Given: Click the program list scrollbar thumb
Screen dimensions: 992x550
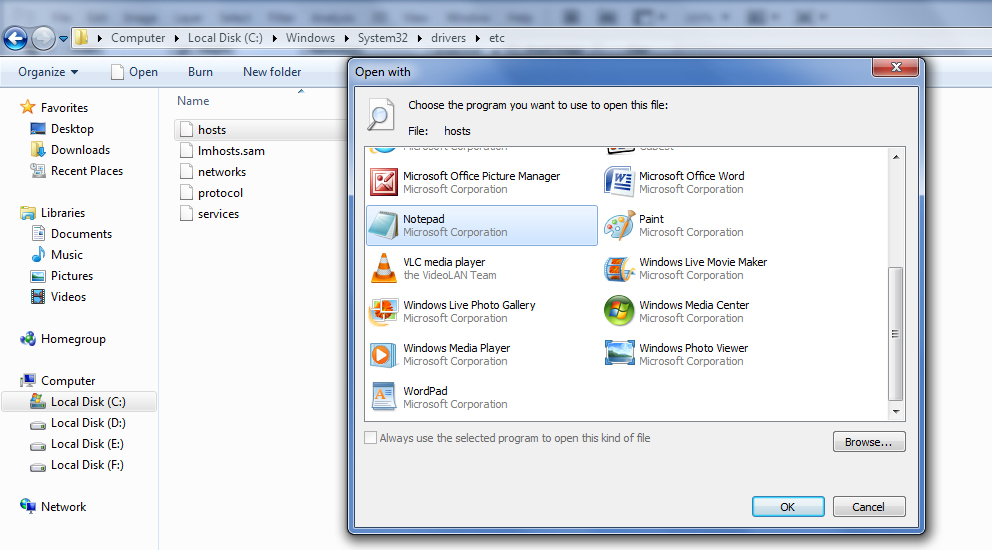Looking at the screenshot, I should [x=895, y=334].
